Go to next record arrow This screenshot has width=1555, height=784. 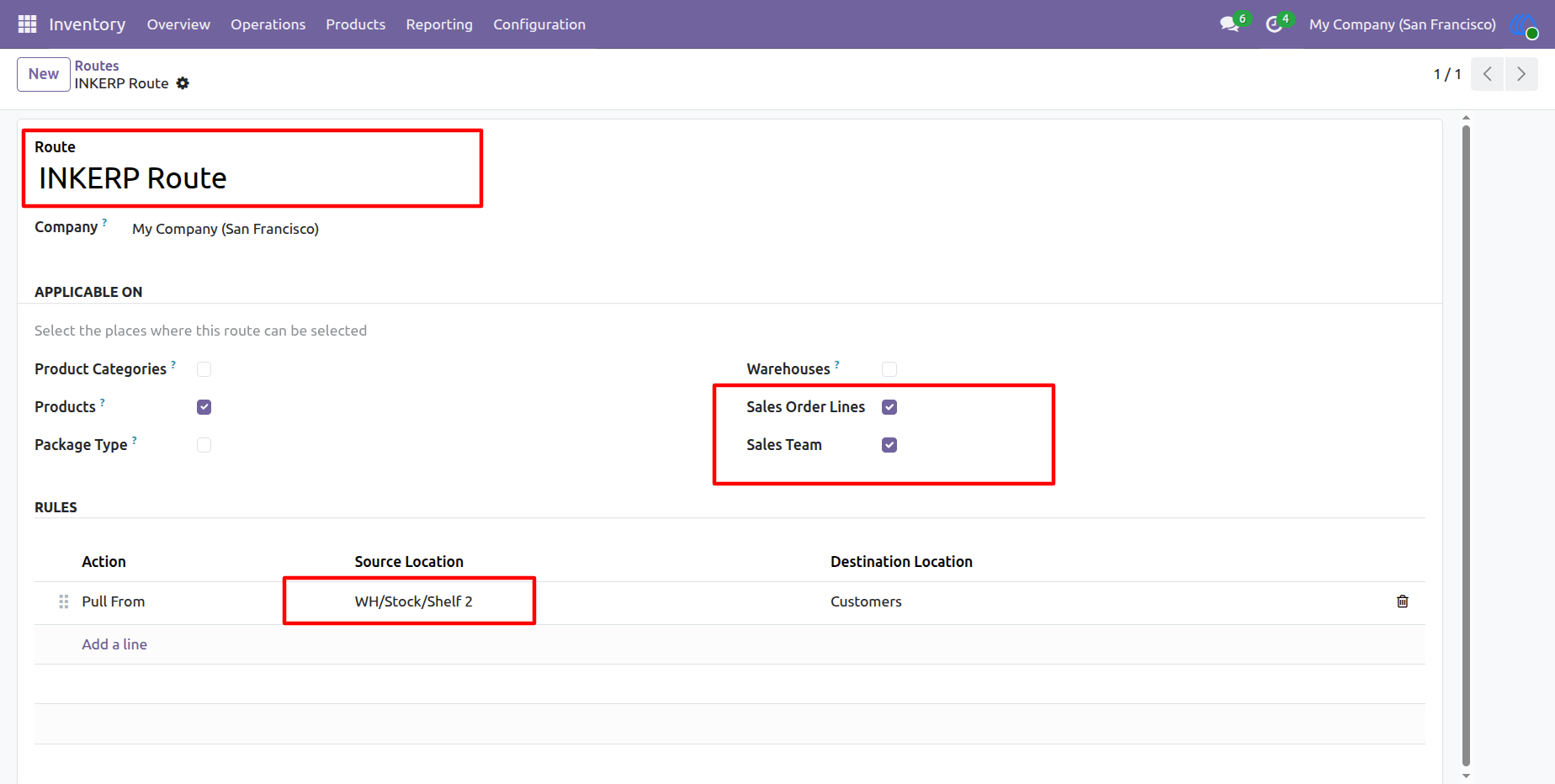1521,74
